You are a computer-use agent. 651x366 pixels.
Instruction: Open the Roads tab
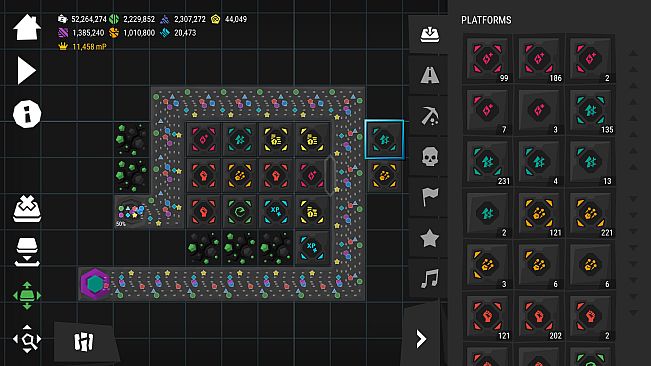pyautogui.click(x=430, y=76)
